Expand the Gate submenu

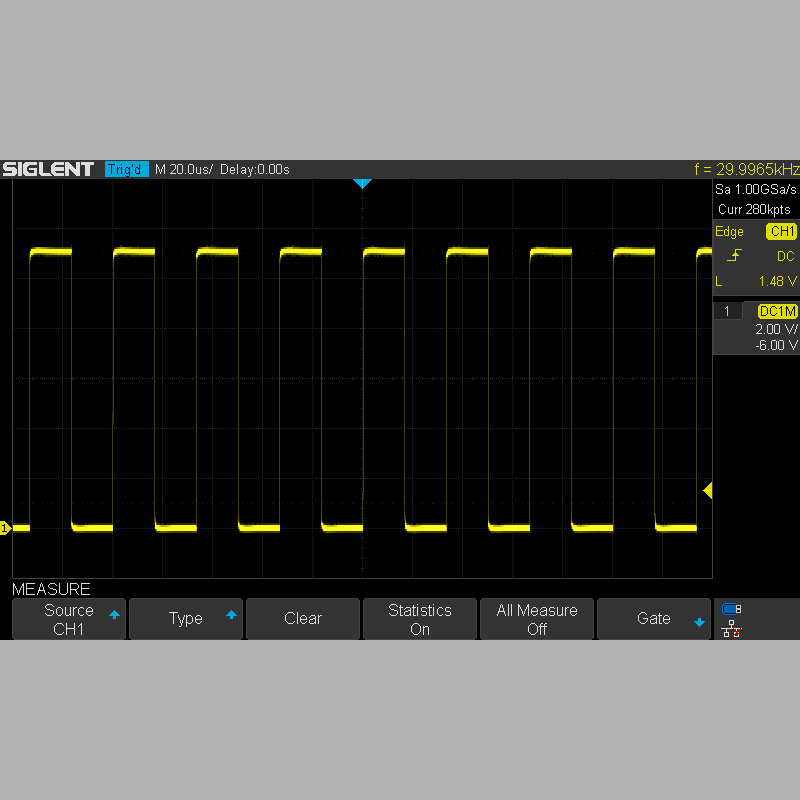[x=654, y=619]
